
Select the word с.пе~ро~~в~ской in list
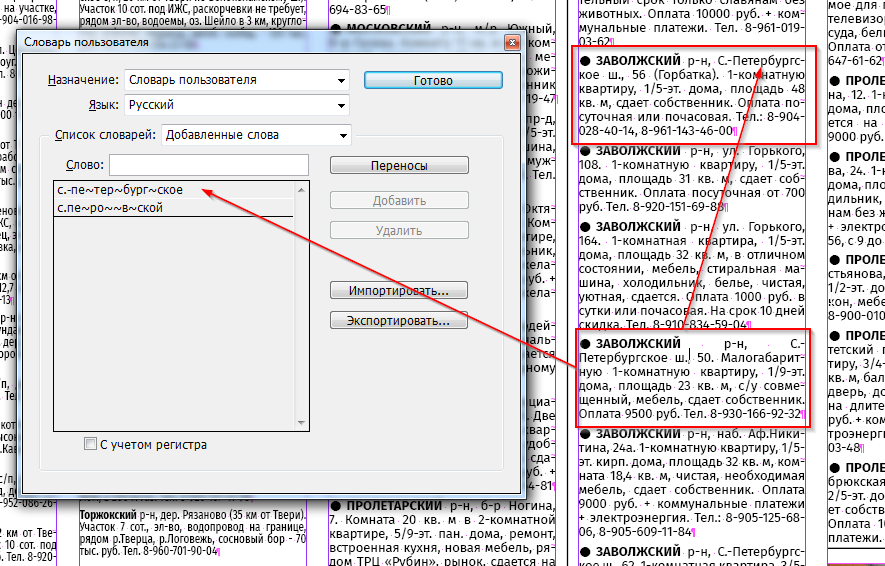(x=174, y=208)
